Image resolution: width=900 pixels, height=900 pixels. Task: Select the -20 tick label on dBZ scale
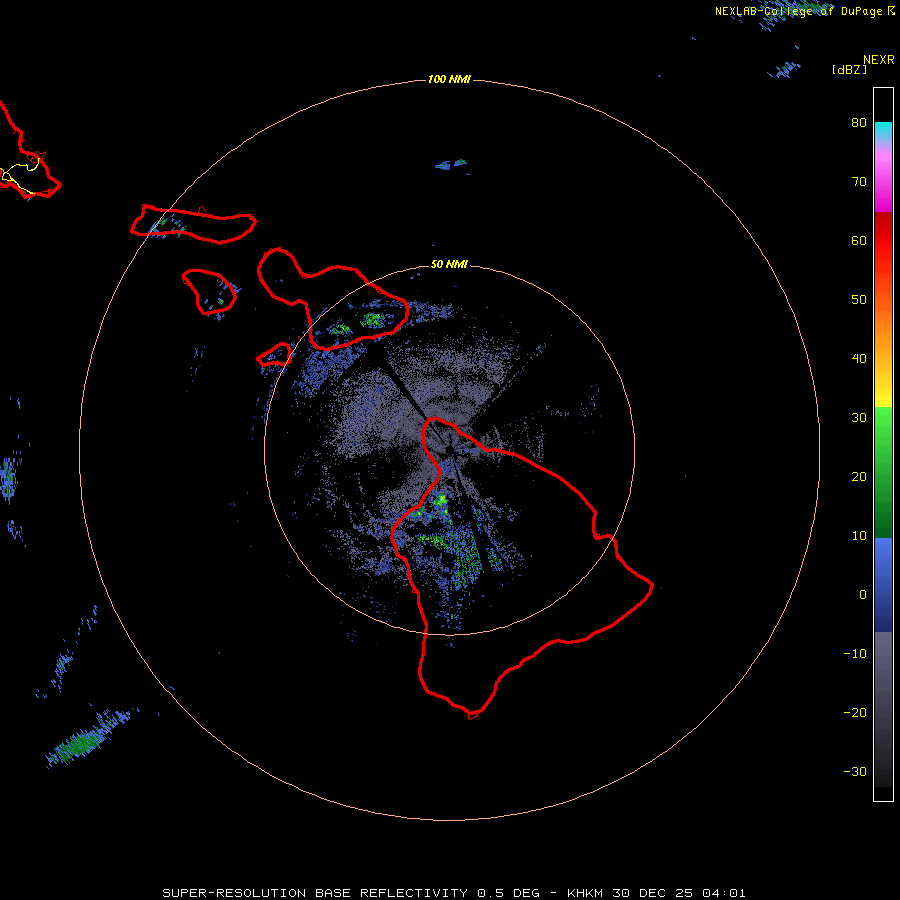click(855, 713)
